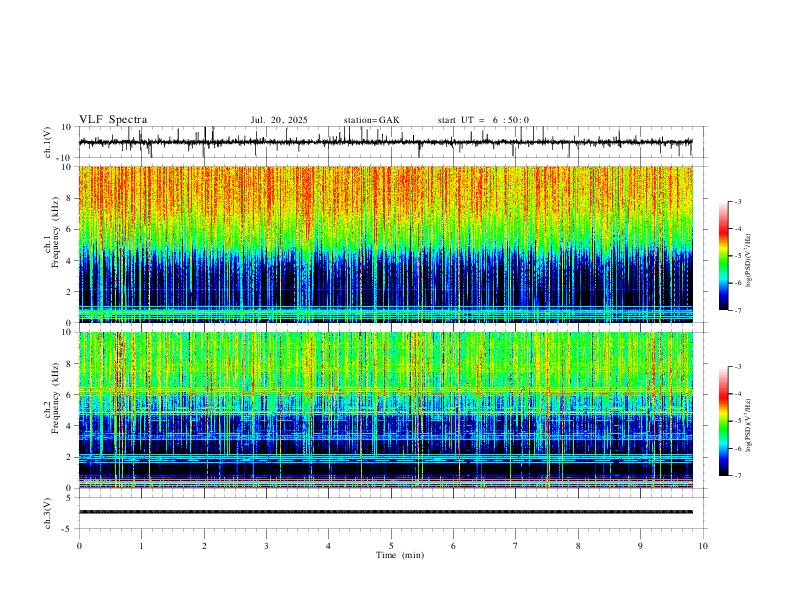Click the "station=GAK" header label
The image size is (792, 612).
[x=371, y=120]
